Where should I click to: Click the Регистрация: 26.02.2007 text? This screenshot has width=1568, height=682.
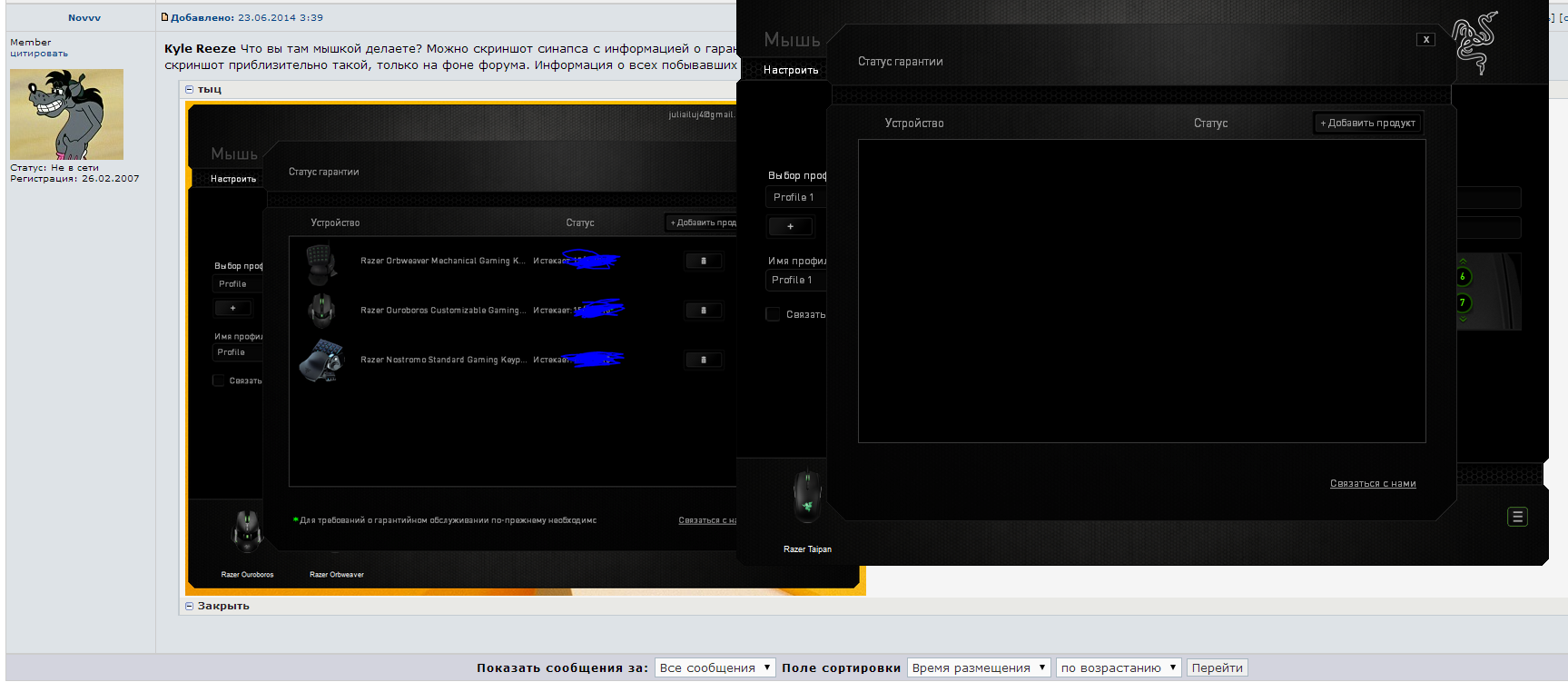(x=74, y=179)
